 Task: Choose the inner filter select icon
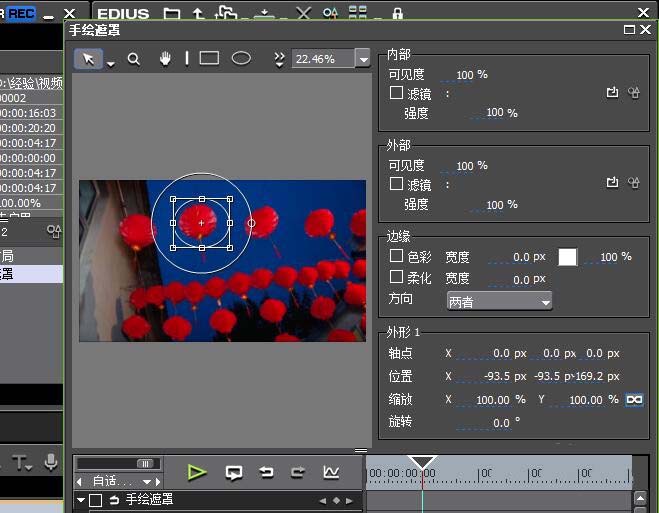[612, 92]
